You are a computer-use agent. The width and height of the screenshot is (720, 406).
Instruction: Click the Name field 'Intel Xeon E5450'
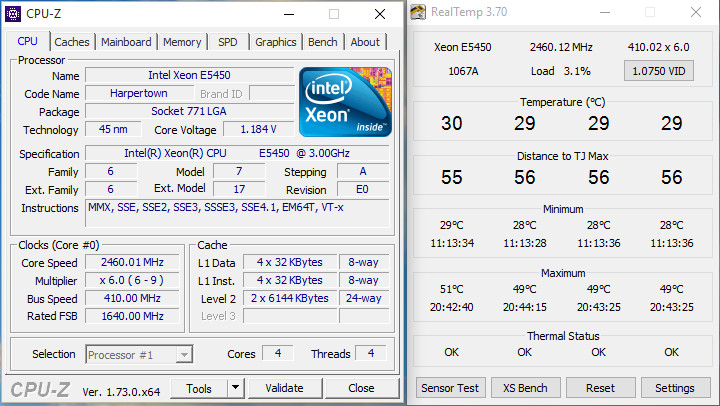190,75
